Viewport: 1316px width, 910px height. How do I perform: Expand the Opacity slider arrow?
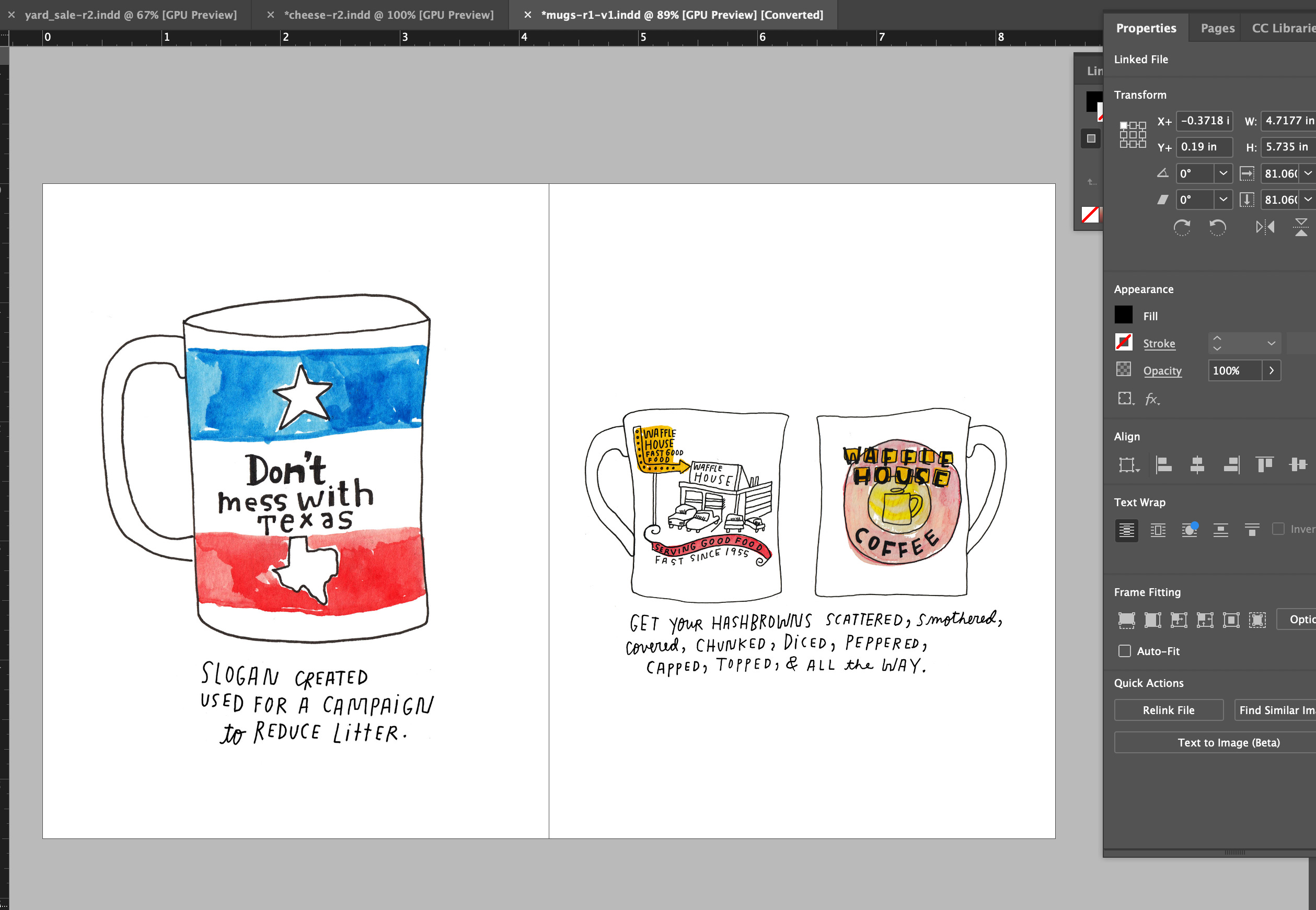point(1272,370)
